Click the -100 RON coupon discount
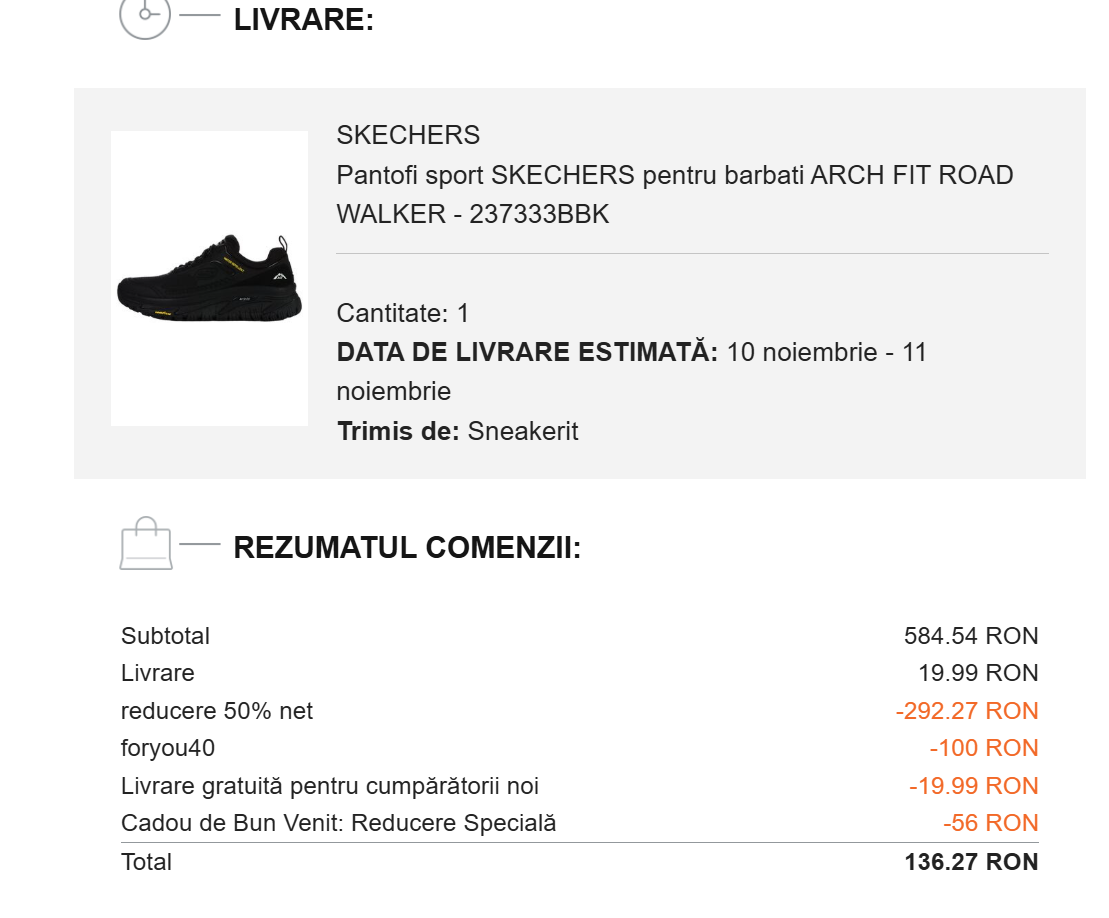Image resolution: width=1109 pixels, height=918 pixels. (x=983, y=748)
